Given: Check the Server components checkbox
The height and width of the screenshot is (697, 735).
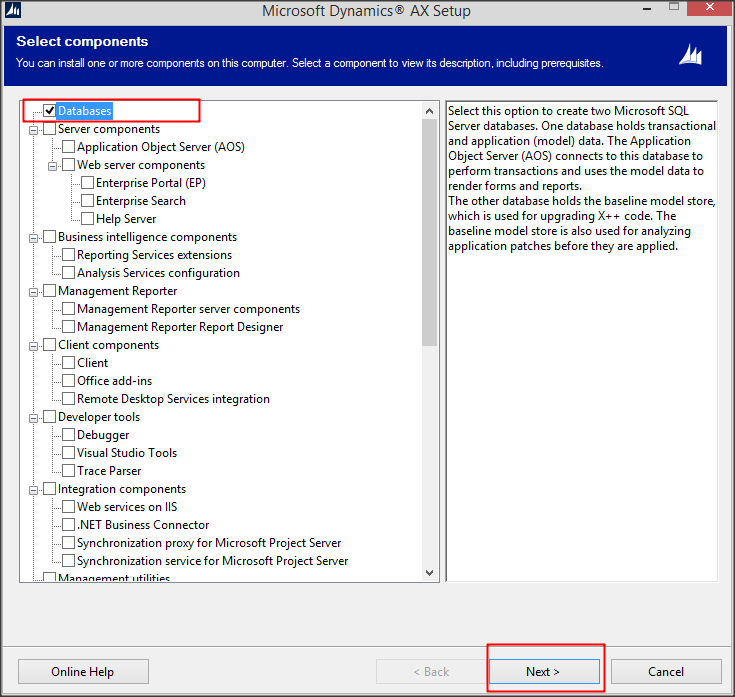Looking at the screenshot, I should 49,129.
